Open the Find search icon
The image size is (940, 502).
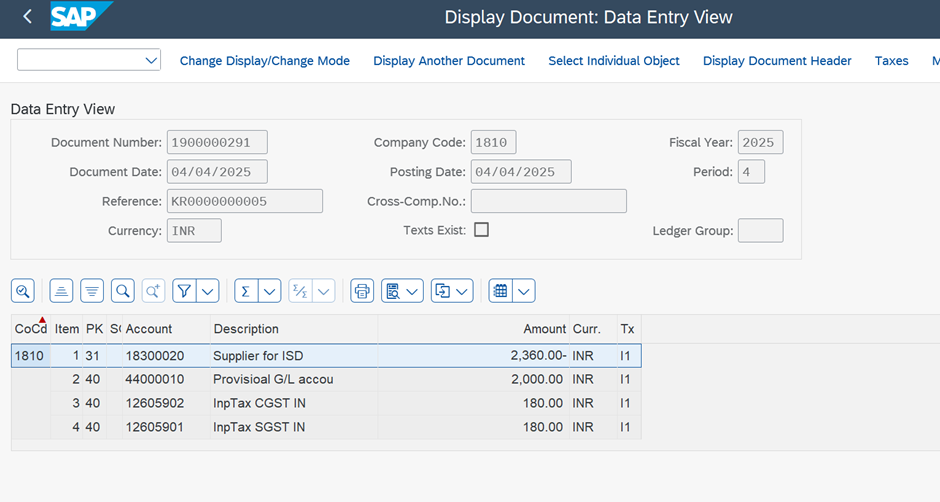click(122, 291)
